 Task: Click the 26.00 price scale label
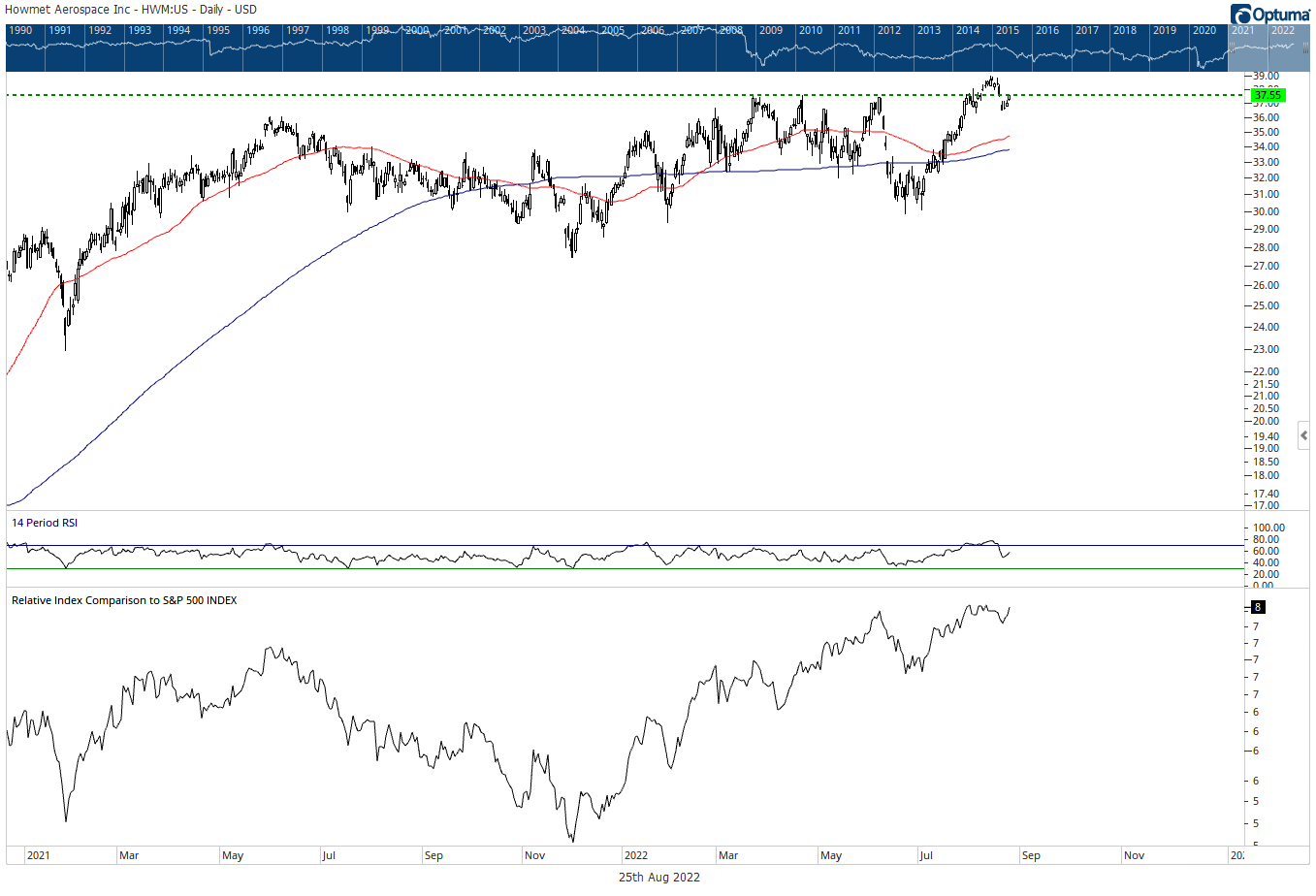coord(1266,285)
